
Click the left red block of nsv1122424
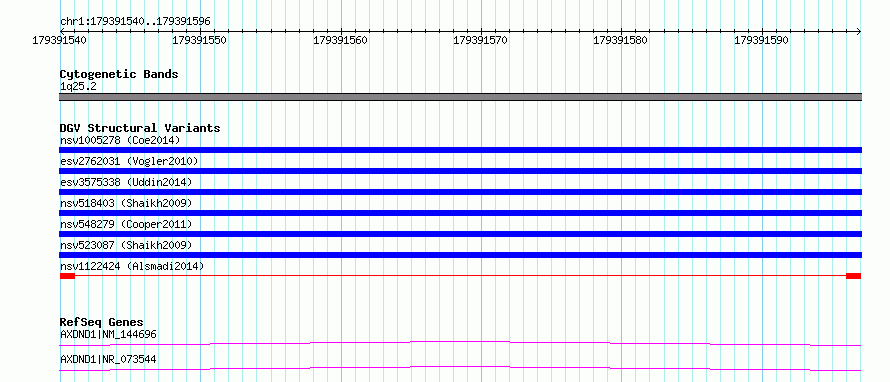pos(67,276)
